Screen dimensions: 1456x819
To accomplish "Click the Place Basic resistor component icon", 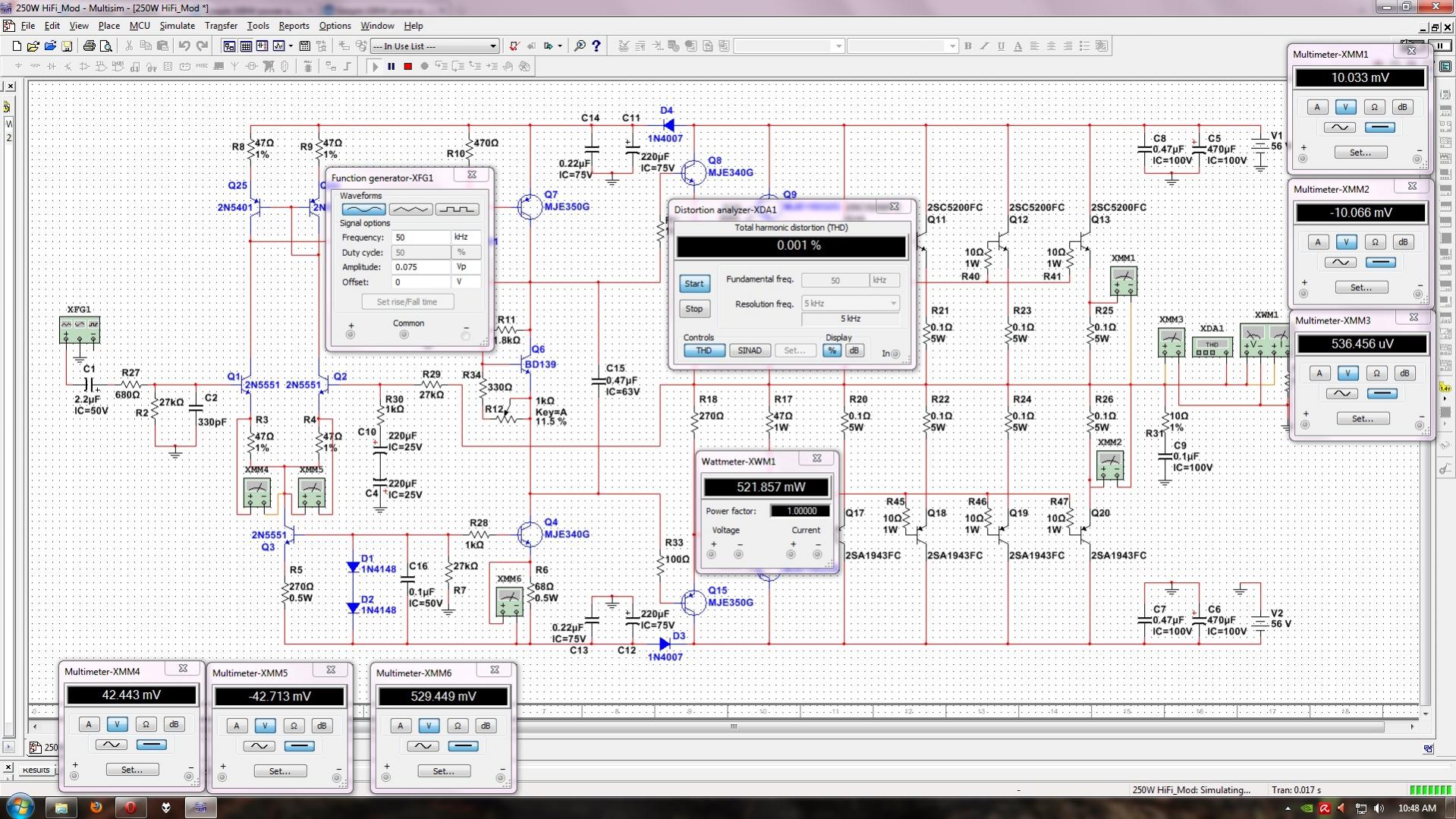I will click(35, 66).
